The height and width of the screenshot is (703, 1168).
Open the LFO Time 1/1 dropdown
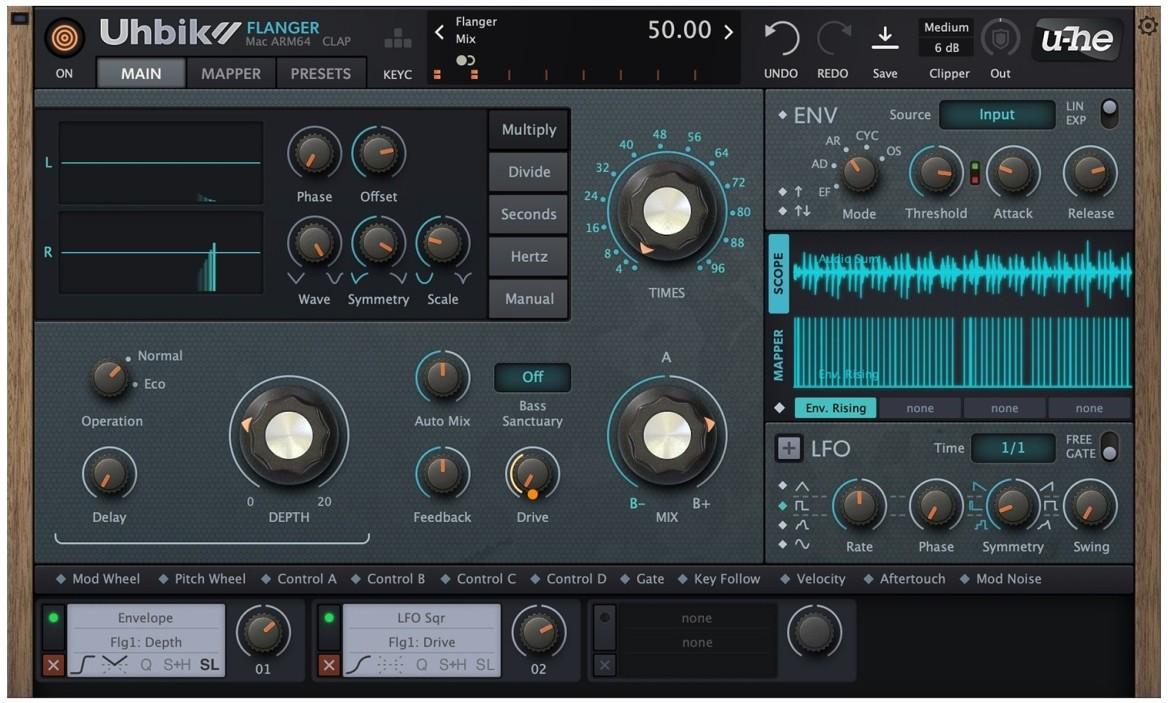1013,448
